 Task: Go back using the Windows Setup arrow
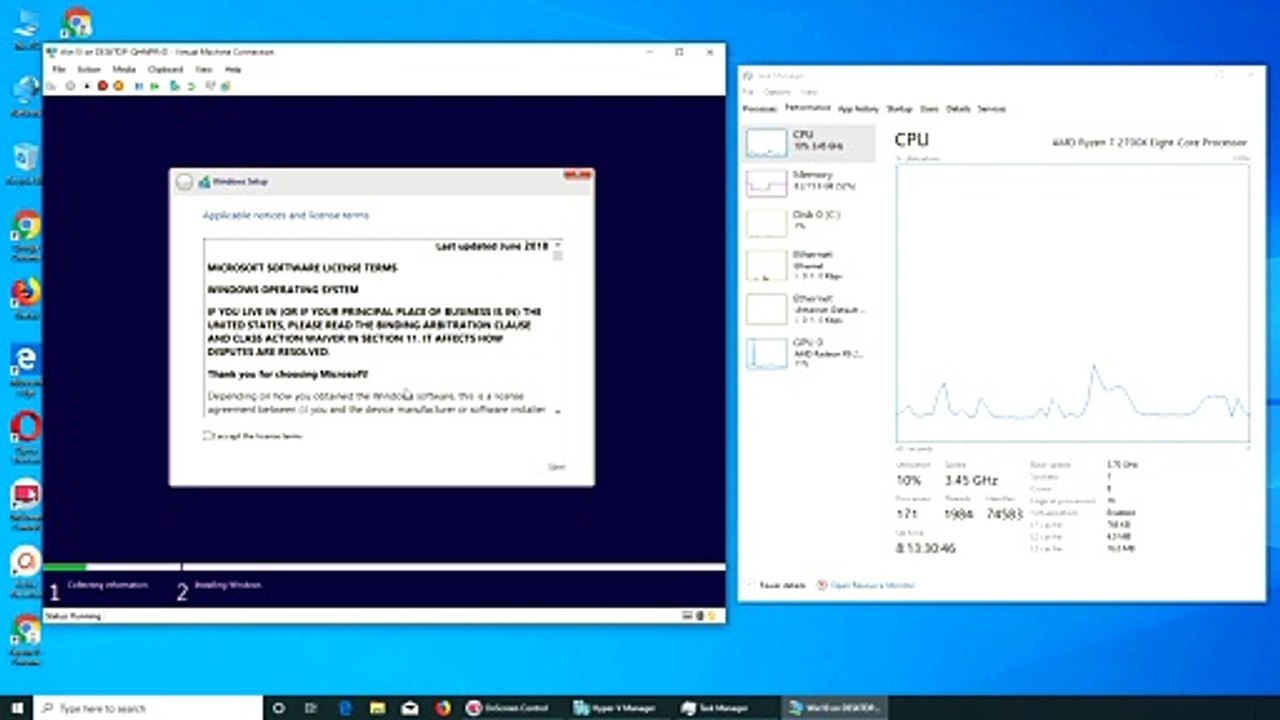[x=184, y=182]
